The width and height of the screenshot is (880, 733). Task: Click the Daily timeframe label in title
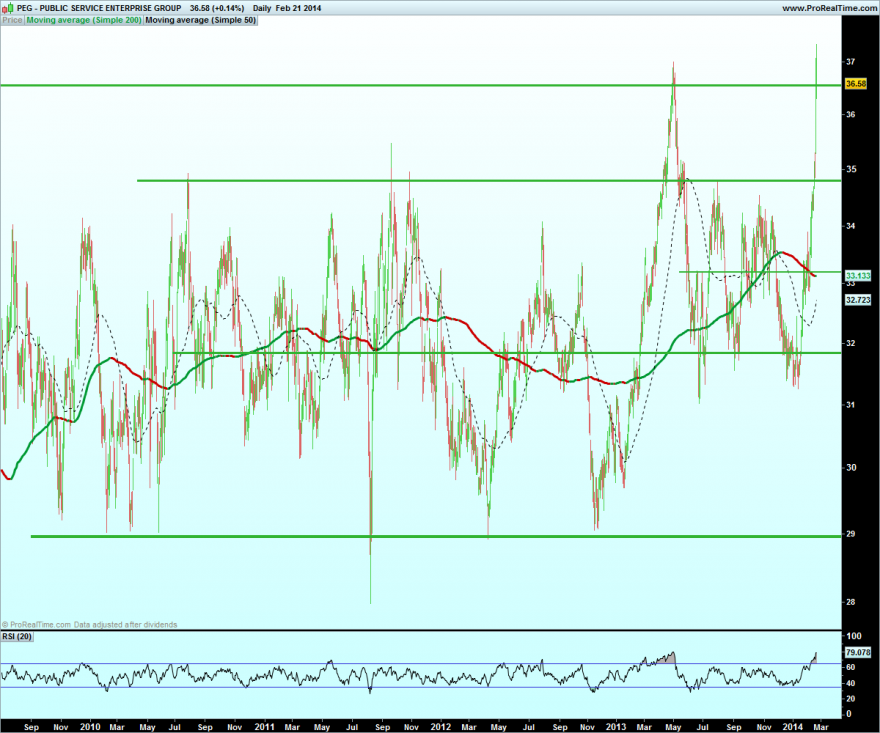(x=262, y=8)
